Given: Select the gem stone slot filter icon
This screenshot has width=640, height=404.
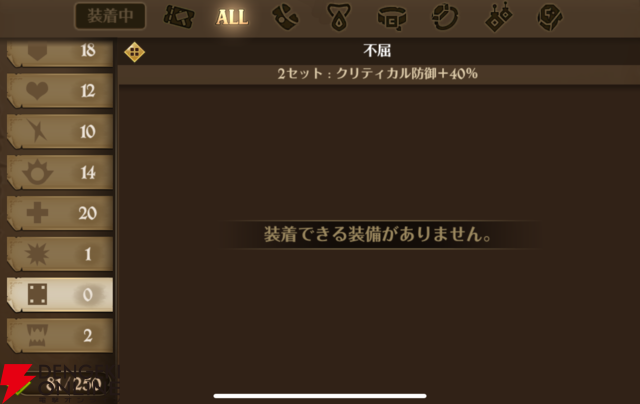Looking at the screenshot, I should pyautogui.click(x=550, y=17).
